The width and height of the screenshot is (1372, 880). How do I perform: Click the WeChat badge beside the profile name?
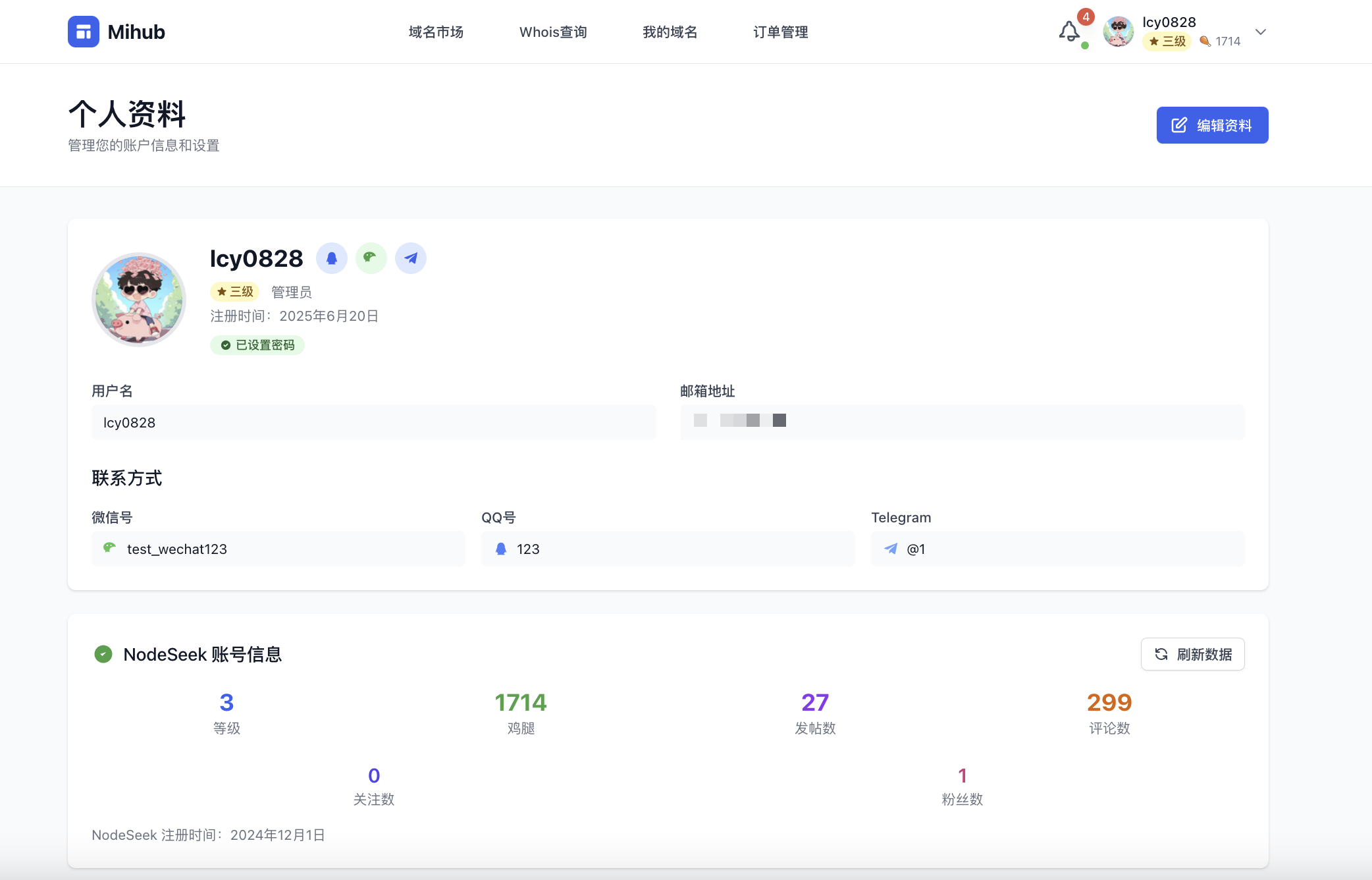[371, 258]
